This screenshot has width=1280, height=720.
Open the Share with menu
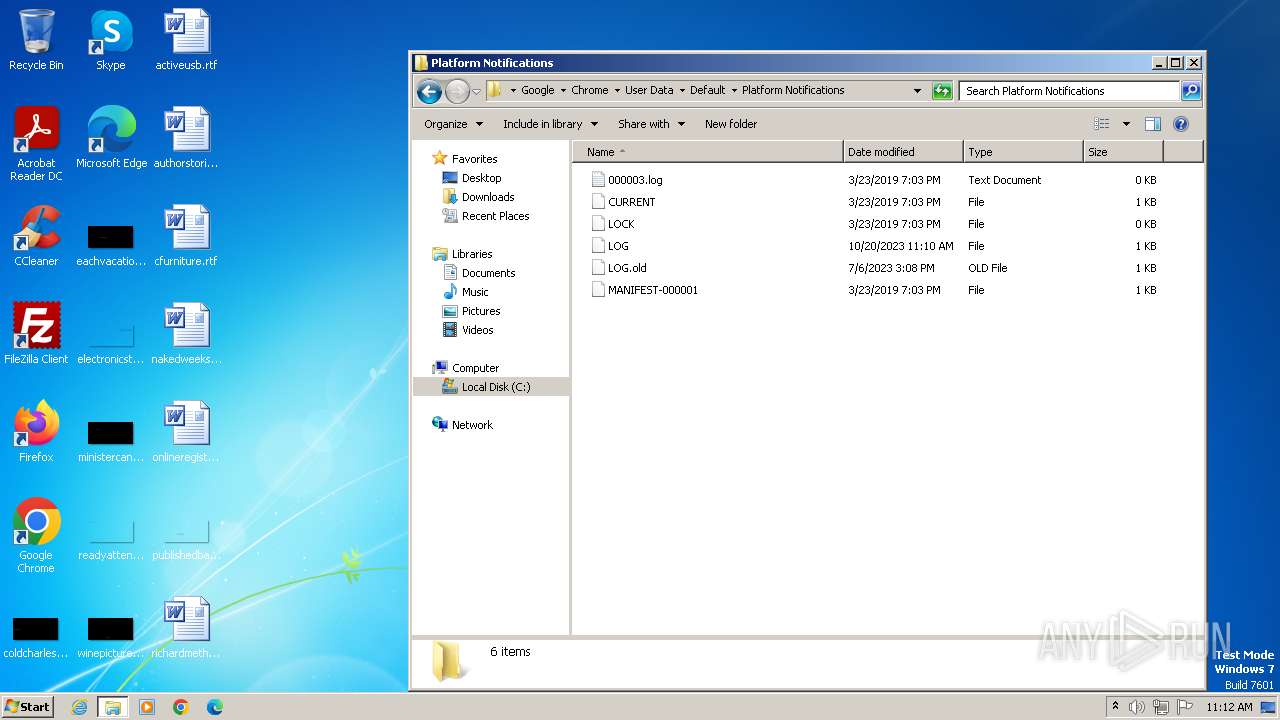(x=651, y=124)
